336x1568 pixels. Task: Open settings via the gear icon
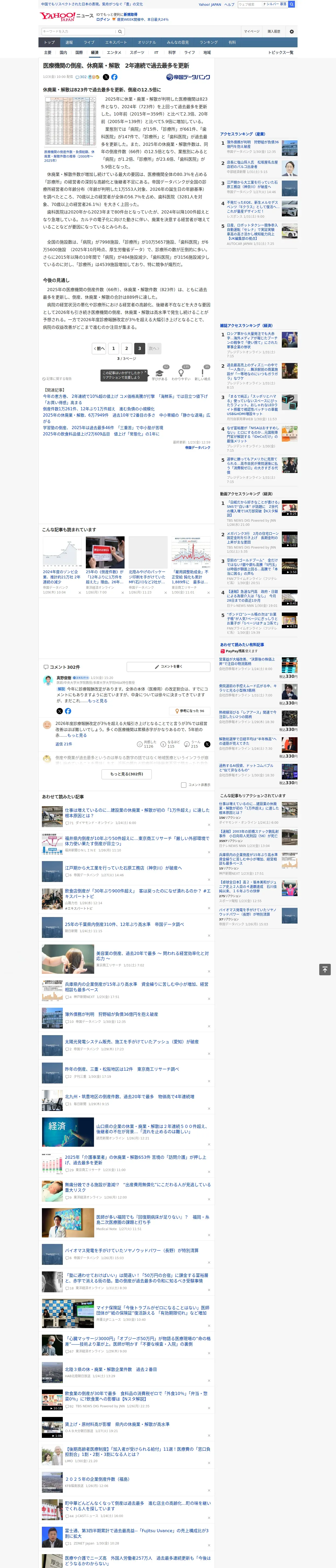[x=292, y=31]
